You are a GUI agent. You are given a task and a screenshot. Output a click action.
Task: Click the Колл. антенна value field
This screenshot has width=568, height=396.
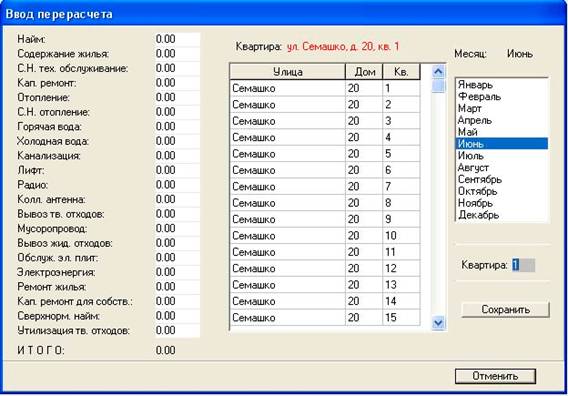click(177, 199)
